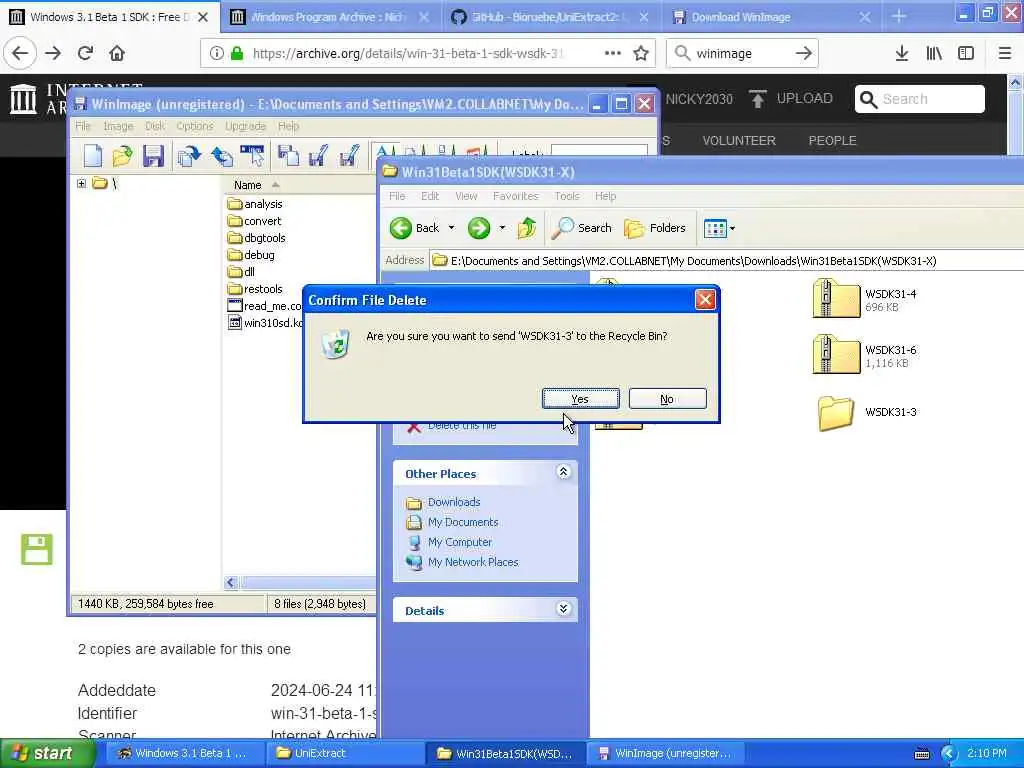This screenshot has height=768, width=1024.
Task: Expand the root folder tree node in WinImage
Action: point(81,184)
